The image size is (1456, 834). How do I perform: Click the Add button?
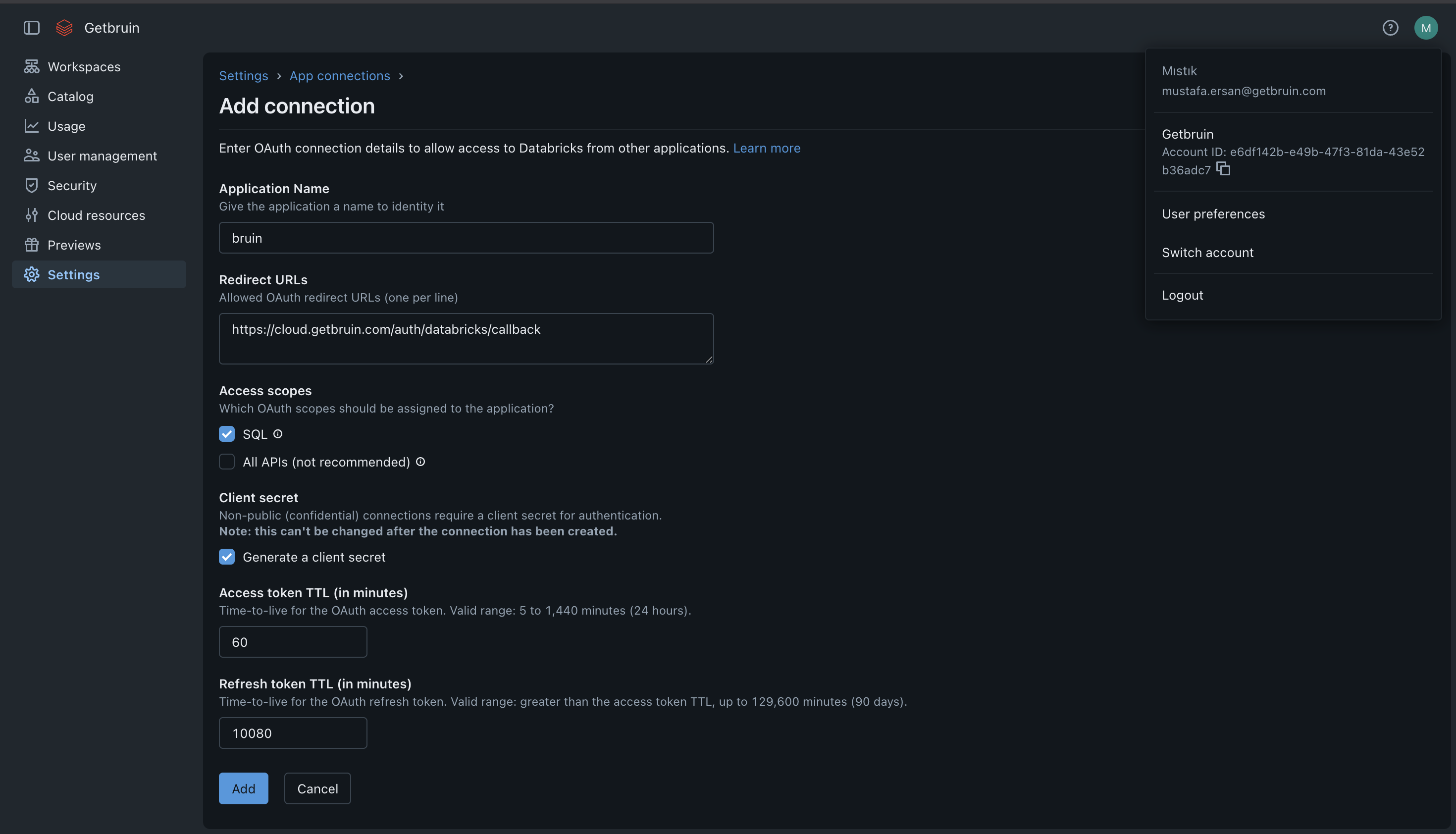pyautogui.click(x=244, y=788)
